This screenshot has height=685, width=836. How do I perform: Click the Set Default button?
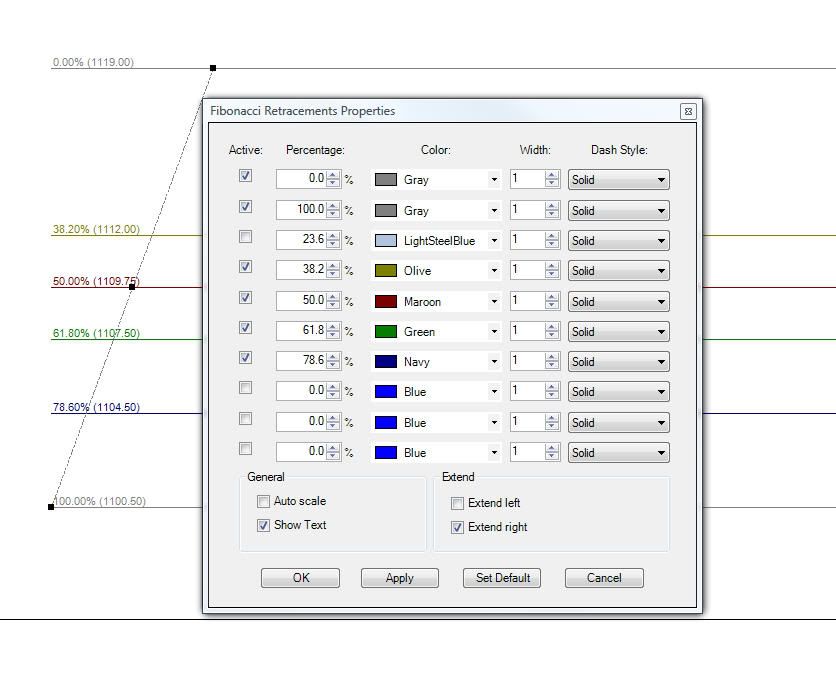pos(502,578)
